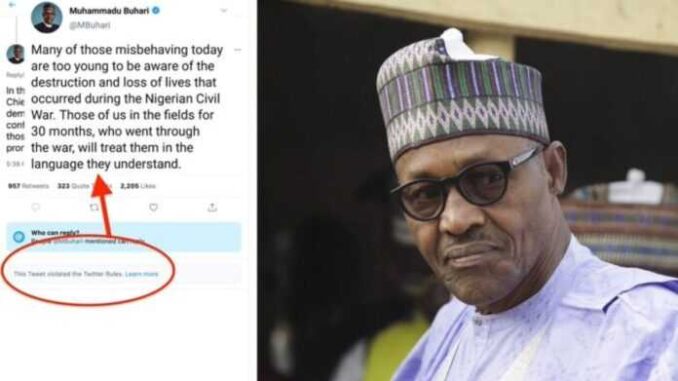Expand the chevron dropdown in the tweet header
The image size is (678, 381).
[224, 11]
